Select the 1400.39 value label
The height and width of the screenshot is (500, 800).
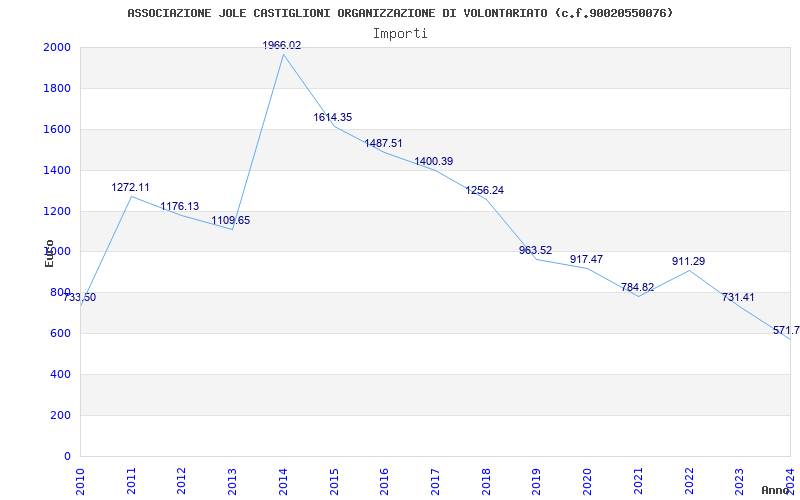point(434,162)
